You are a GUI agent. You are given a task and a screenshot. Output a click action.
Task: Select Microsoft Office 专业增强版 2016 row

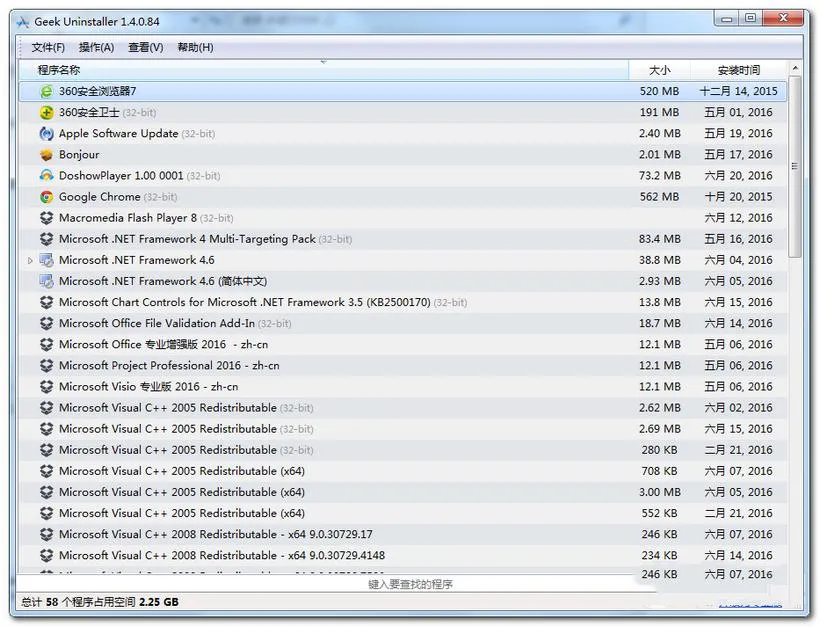tap(403, 345)
